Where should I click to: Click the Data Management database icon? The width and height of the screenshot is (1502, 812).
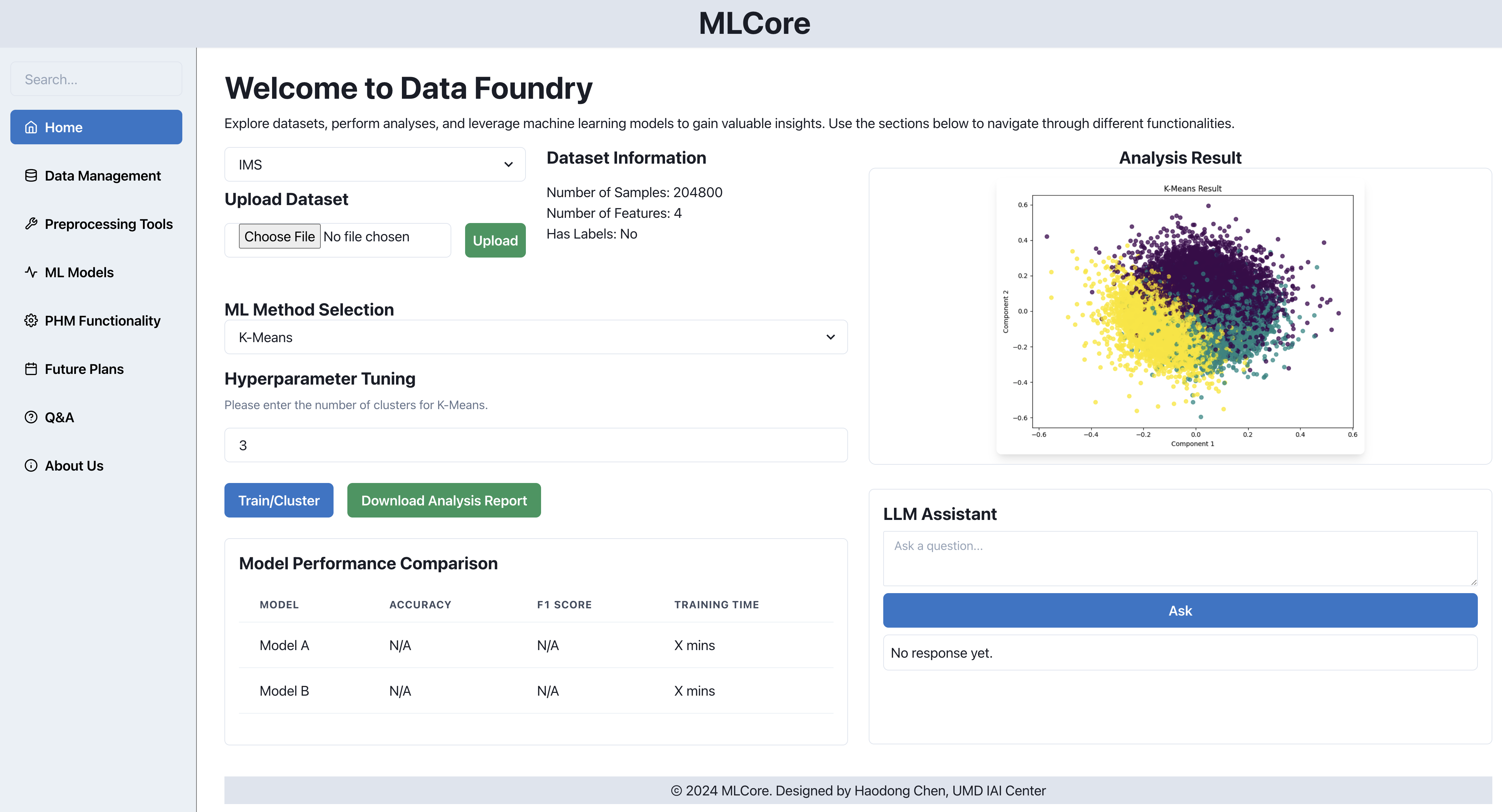coord(31,175)
